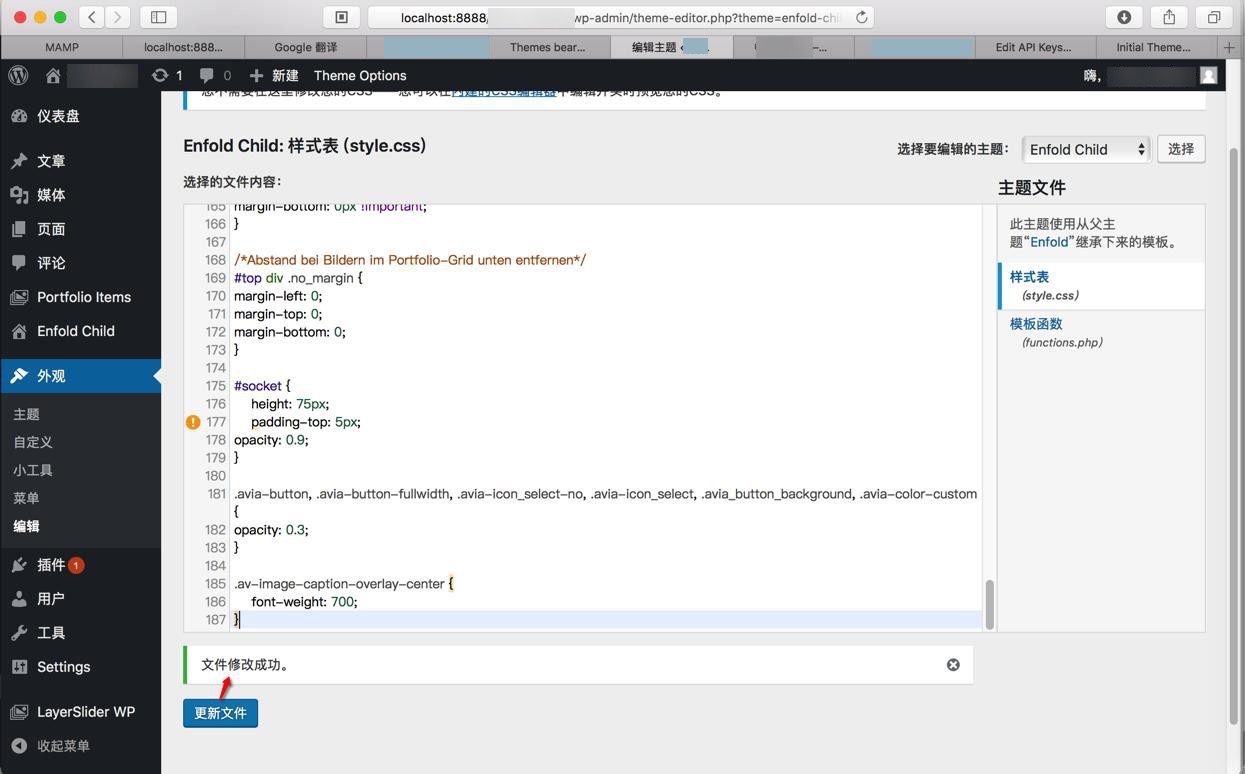Click user avatar in admin bar

coord(1208,75)
